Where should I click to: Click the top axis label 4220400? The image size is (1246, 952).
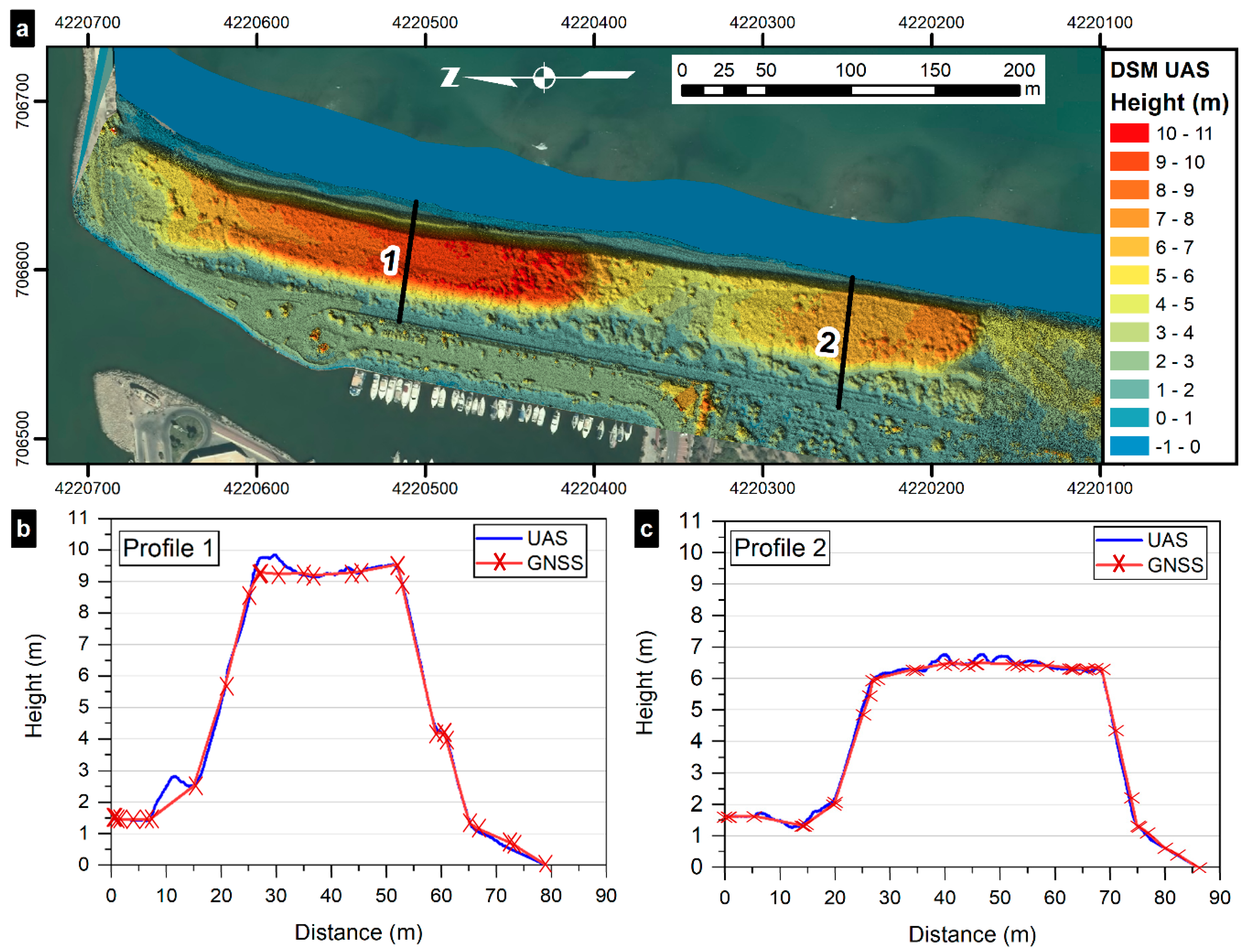click(594, 23)
